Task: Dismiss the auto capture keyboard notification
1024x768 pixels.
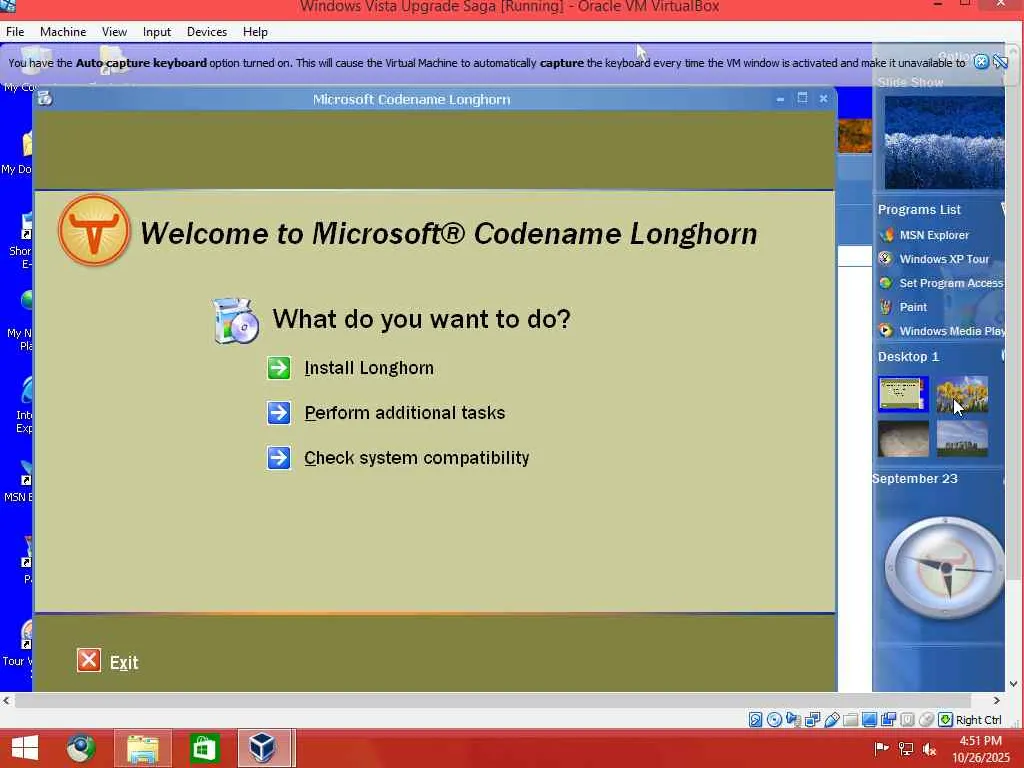Action: point(981,62)
